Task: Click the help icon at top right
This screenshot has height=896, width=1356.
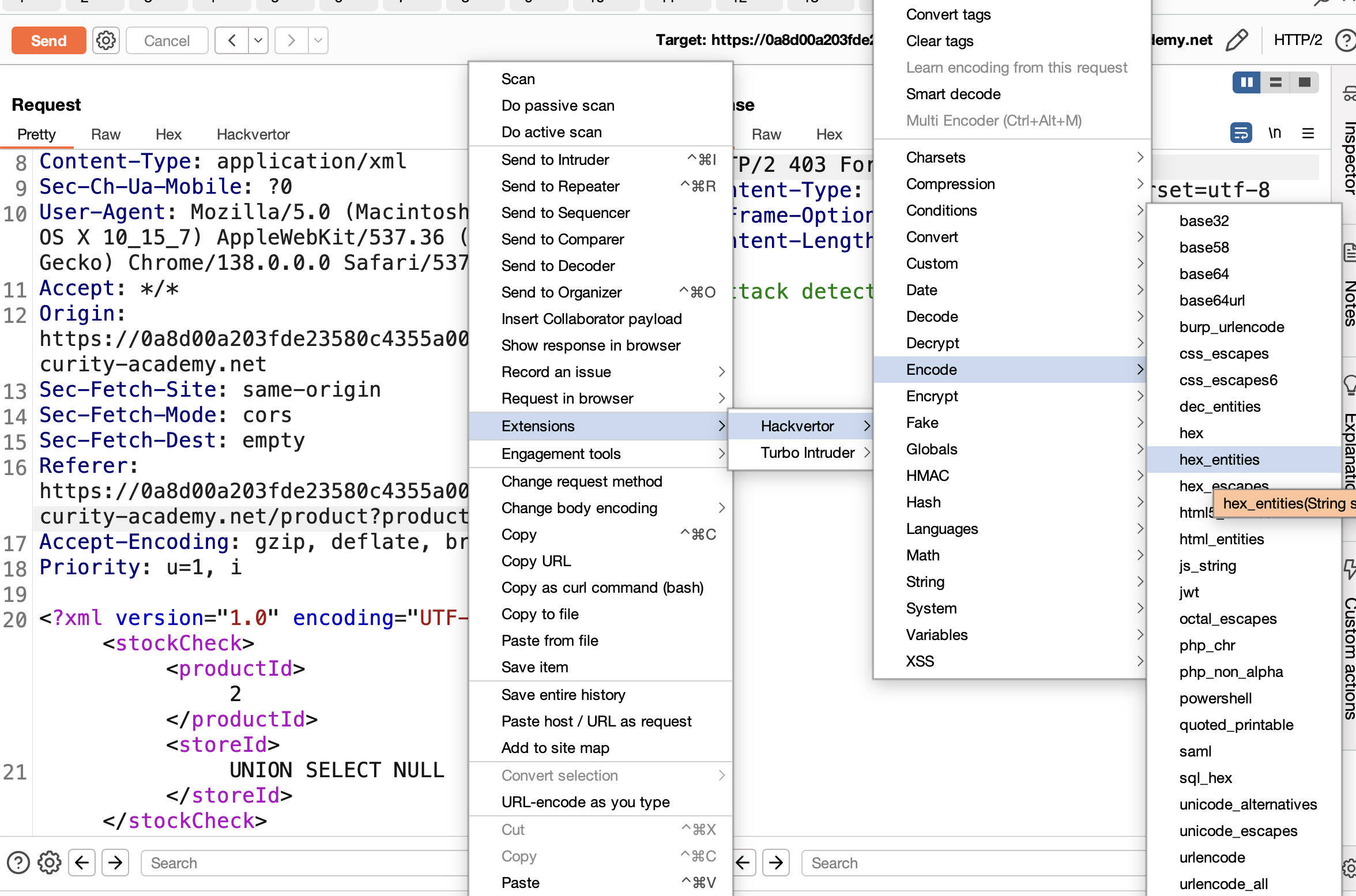Action: [x=1346, y=40]
